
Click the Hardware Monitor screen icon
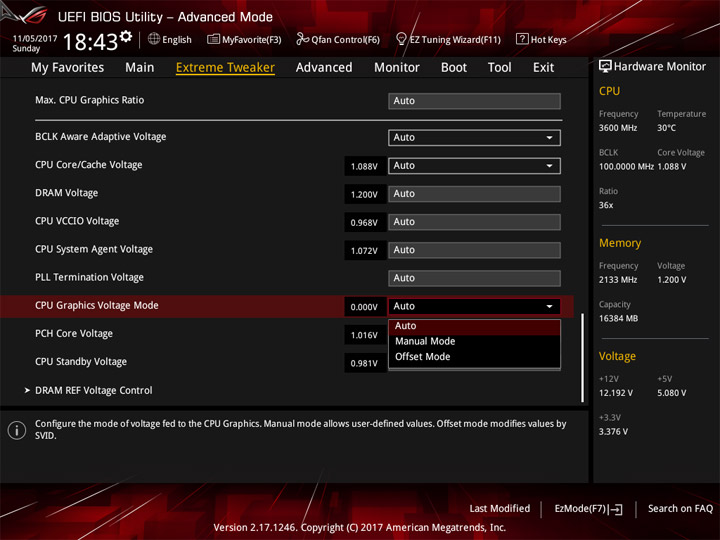[605, 66]
